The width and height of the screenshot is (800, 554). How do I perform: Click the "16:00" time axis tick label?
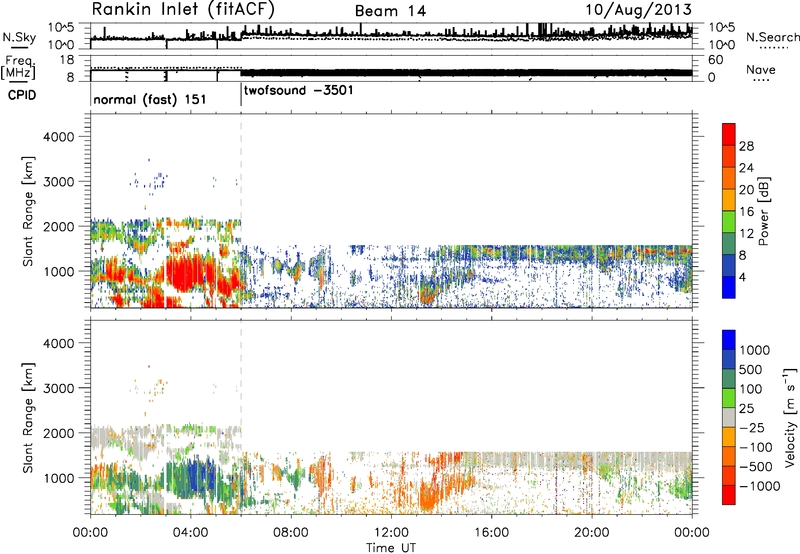tap(491, 533)
